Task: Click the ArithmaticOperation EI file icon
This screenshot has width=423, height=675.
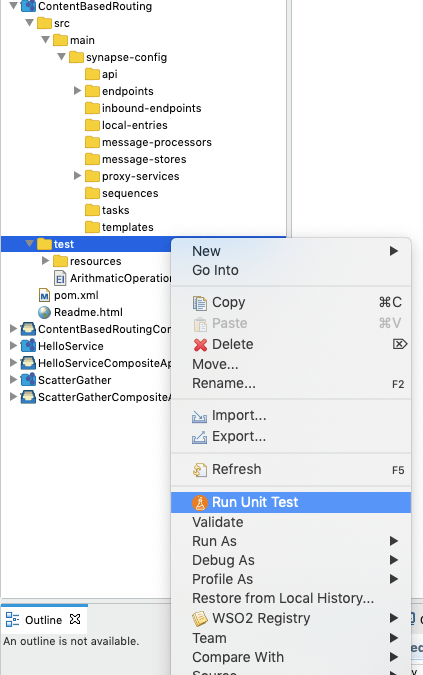Action: 60,278
